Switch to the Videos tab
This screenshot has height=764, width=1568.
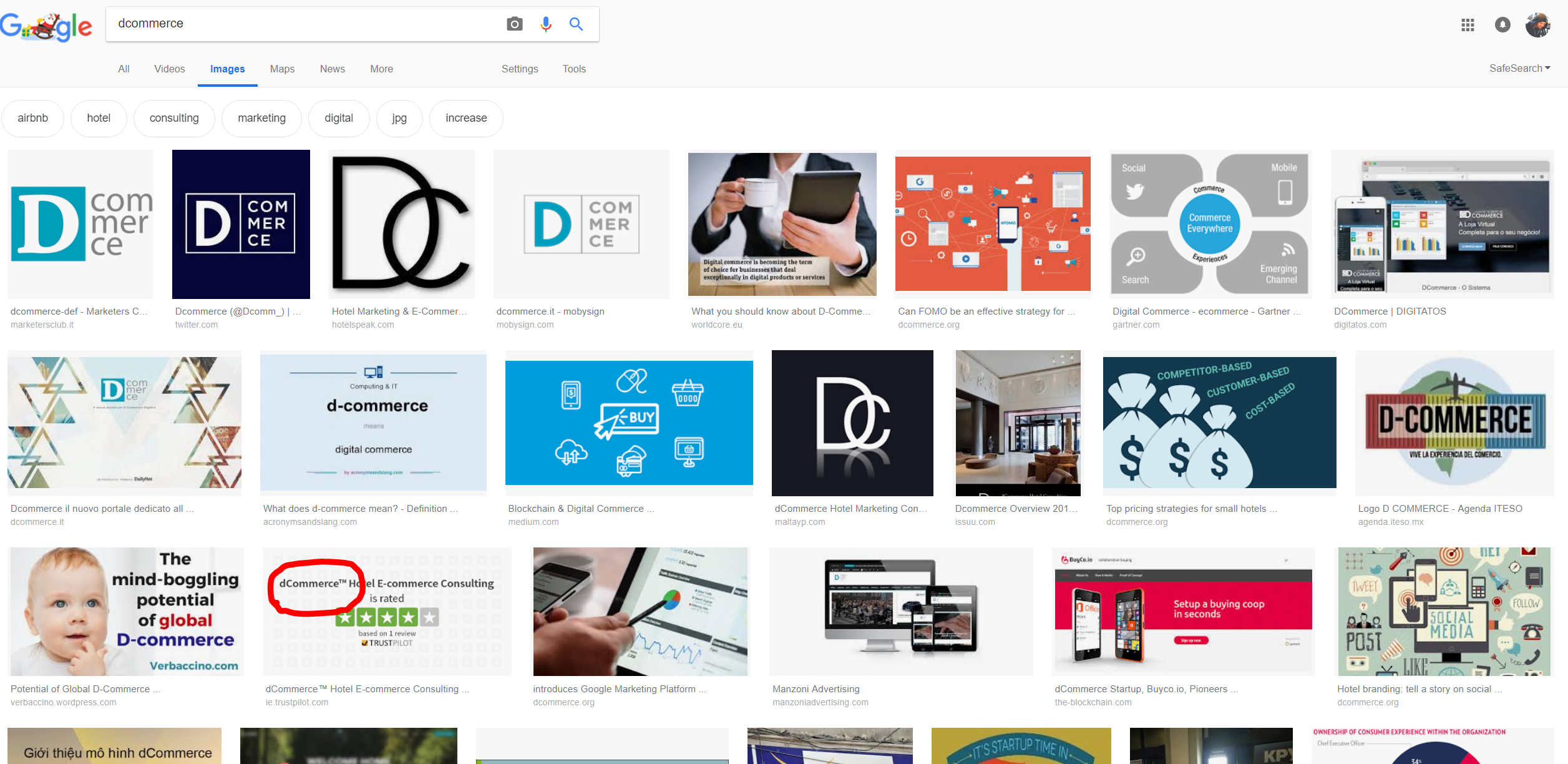coord(170,69)
